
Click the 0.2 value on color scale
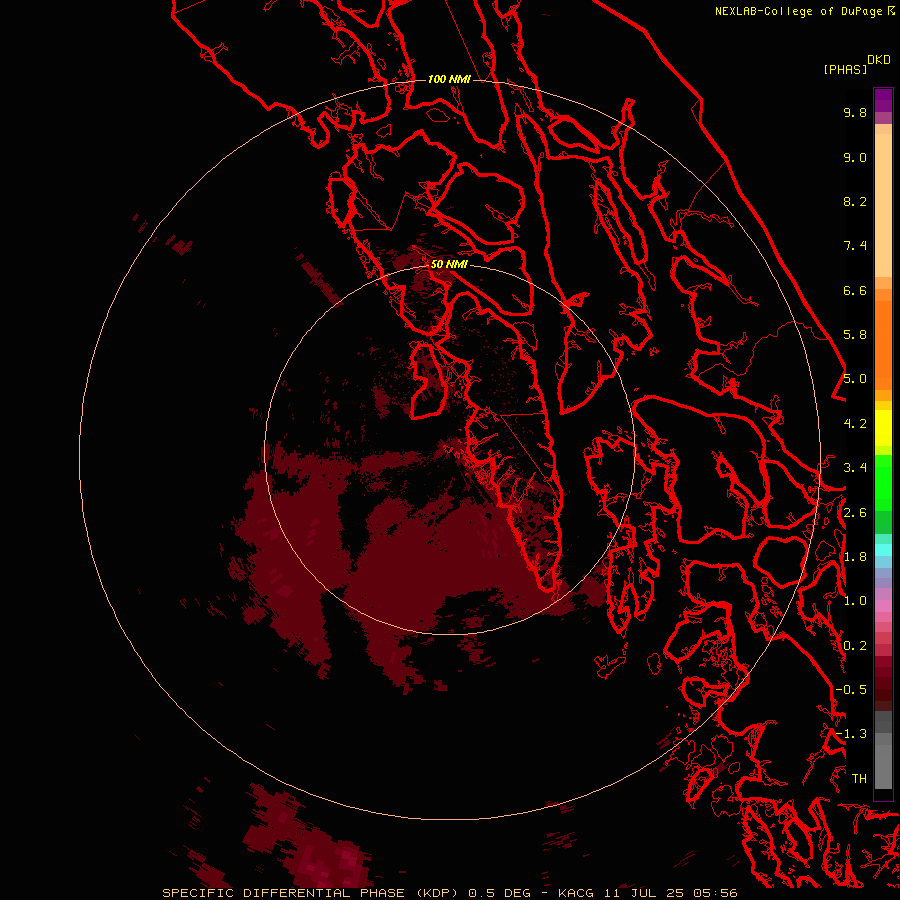pos(855,646)
